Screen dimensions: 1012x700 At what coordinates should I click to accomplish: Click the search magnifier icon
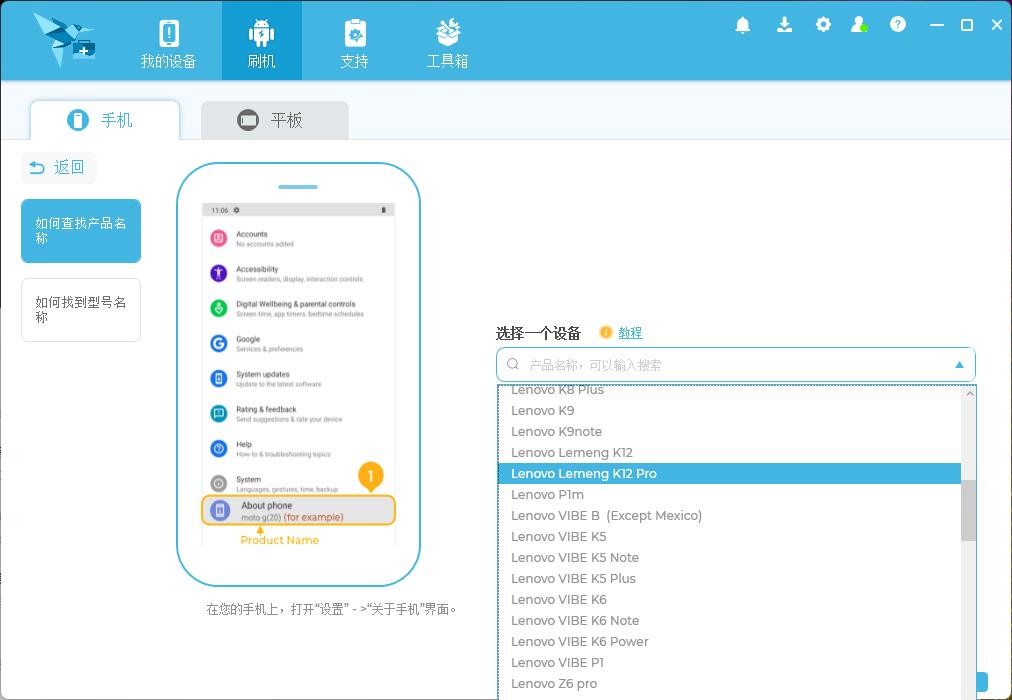pos(513,365)
